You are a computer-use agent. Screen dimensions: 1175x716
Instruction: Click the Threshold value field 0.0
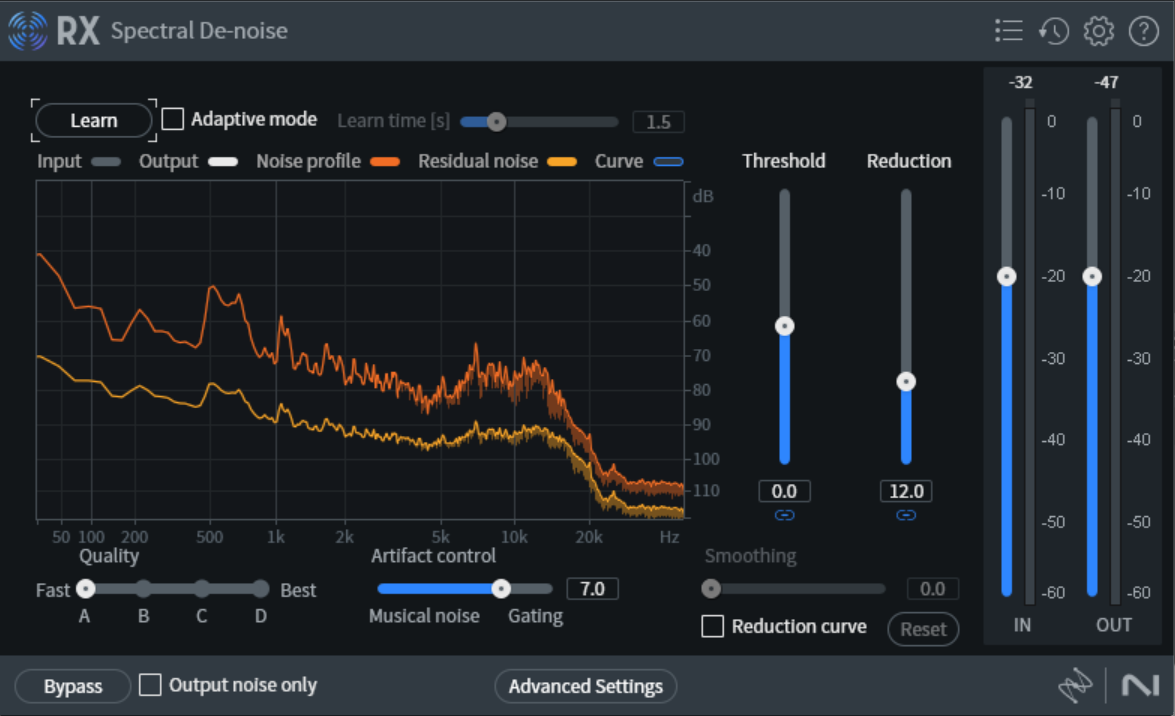pos(785,491)
